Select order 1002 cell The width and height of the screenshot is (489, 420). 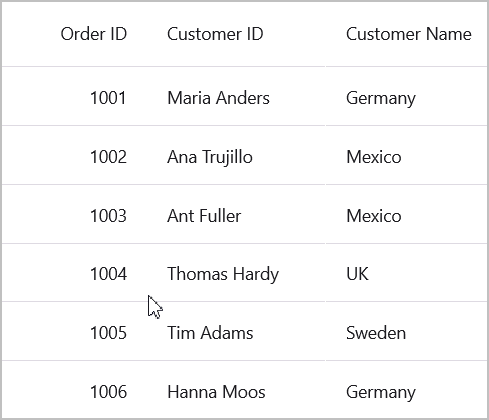[x=74, y=155]
